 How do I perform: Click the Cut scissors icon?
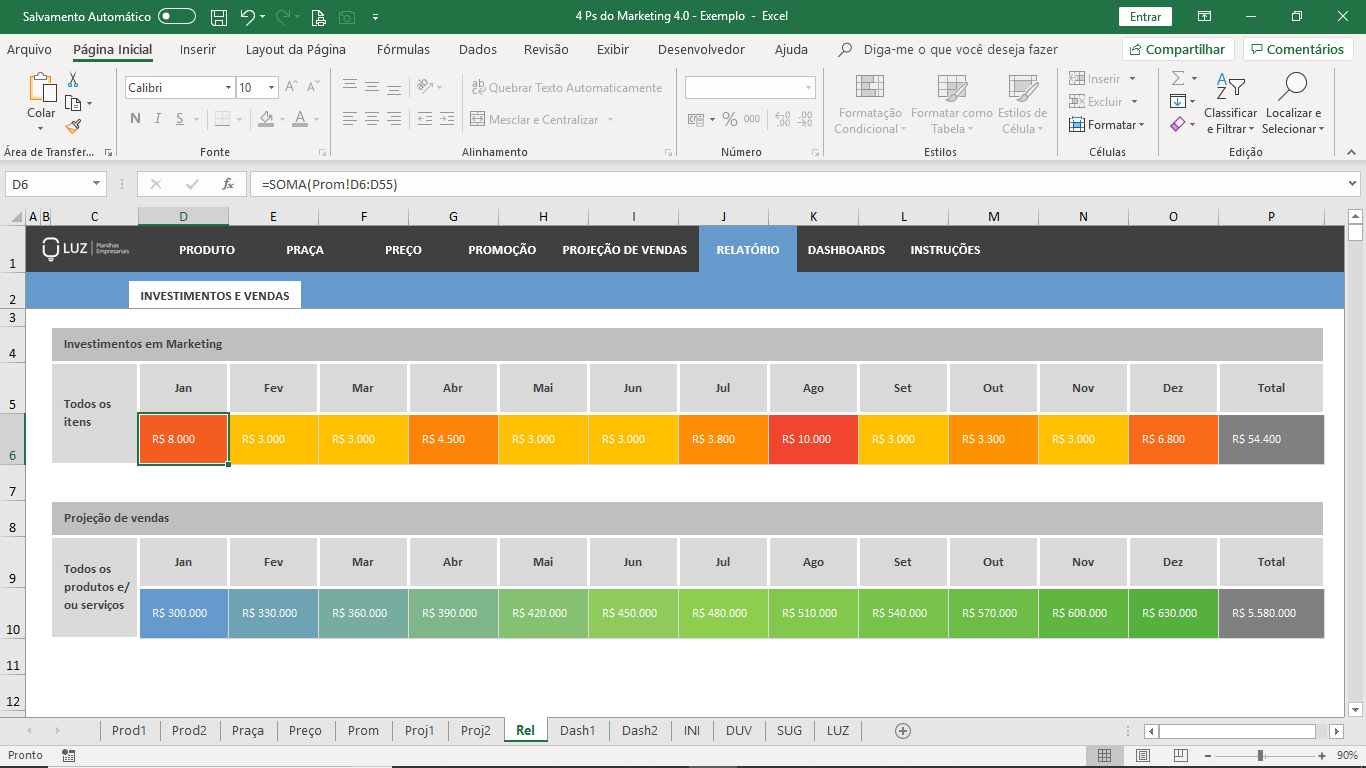pyautogui.click(x=73, y=80)
